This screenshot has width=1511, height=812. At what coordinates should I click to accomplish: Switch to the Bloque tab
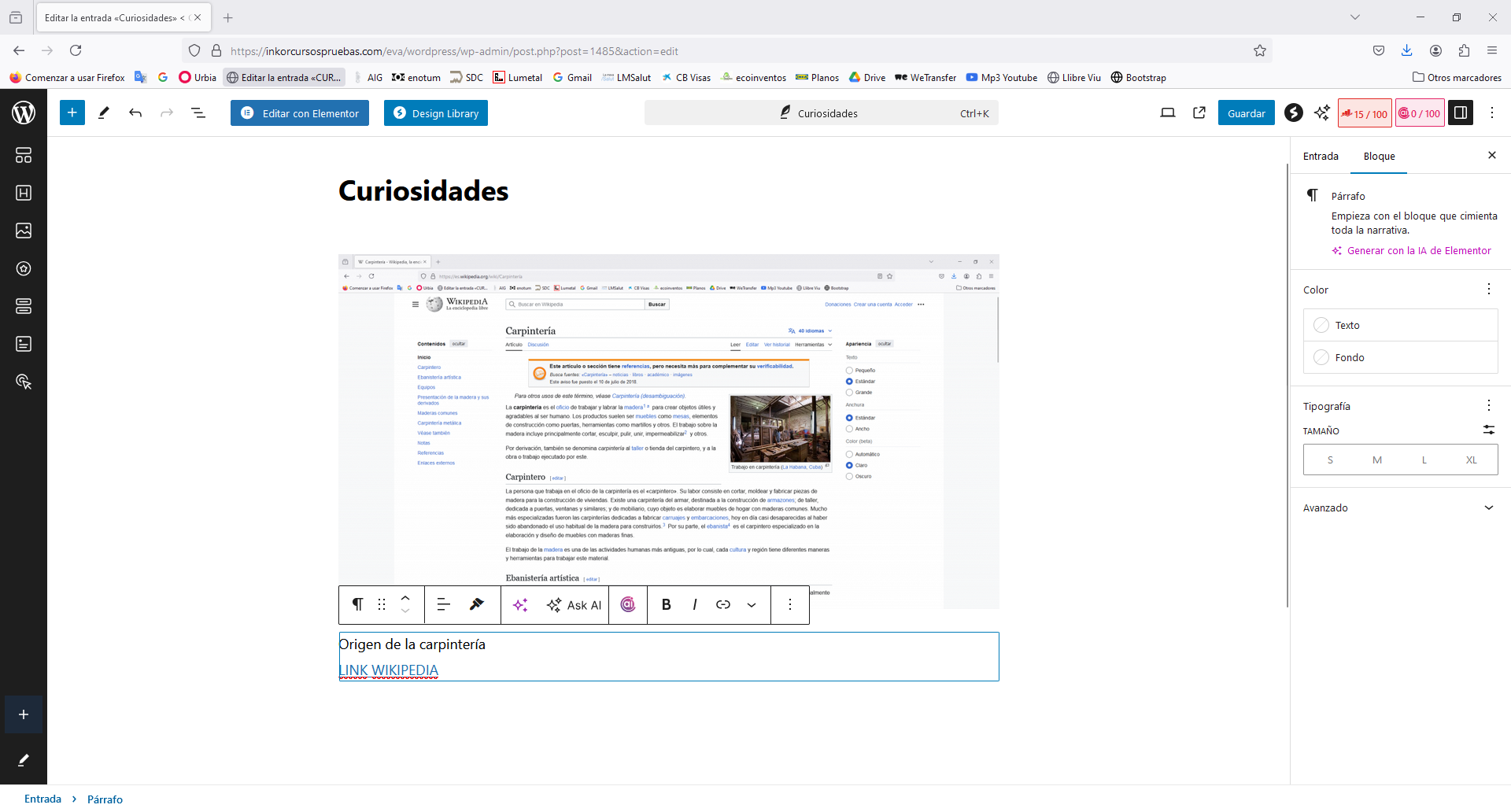click(1379, 157)
